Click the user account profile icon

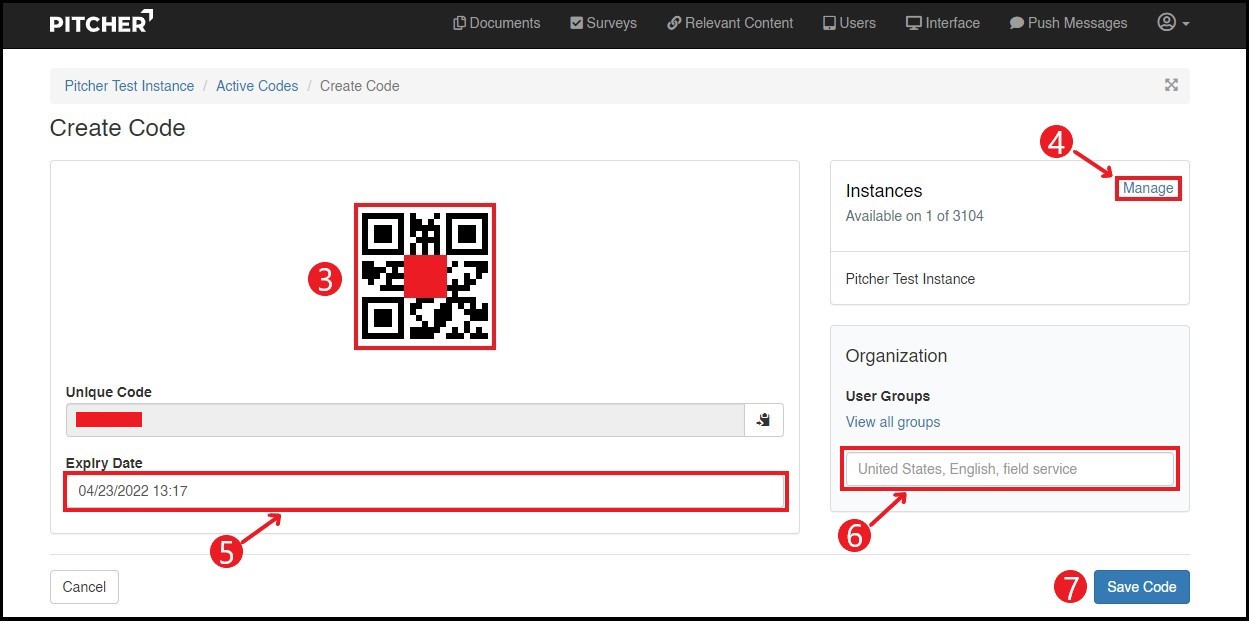[1166, 22]
